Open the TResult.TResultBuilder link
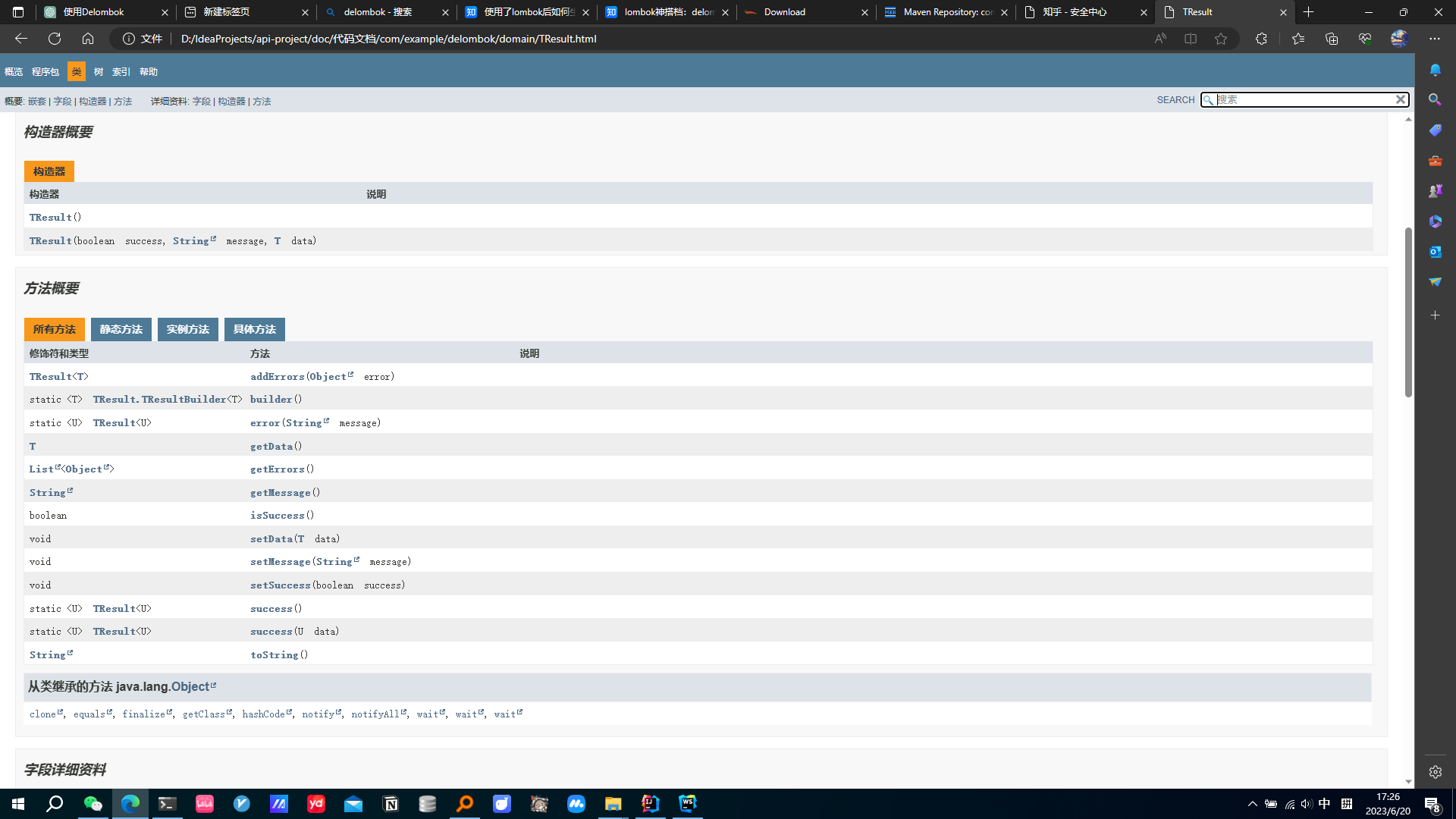1456x819 pixels. (159, 400)
